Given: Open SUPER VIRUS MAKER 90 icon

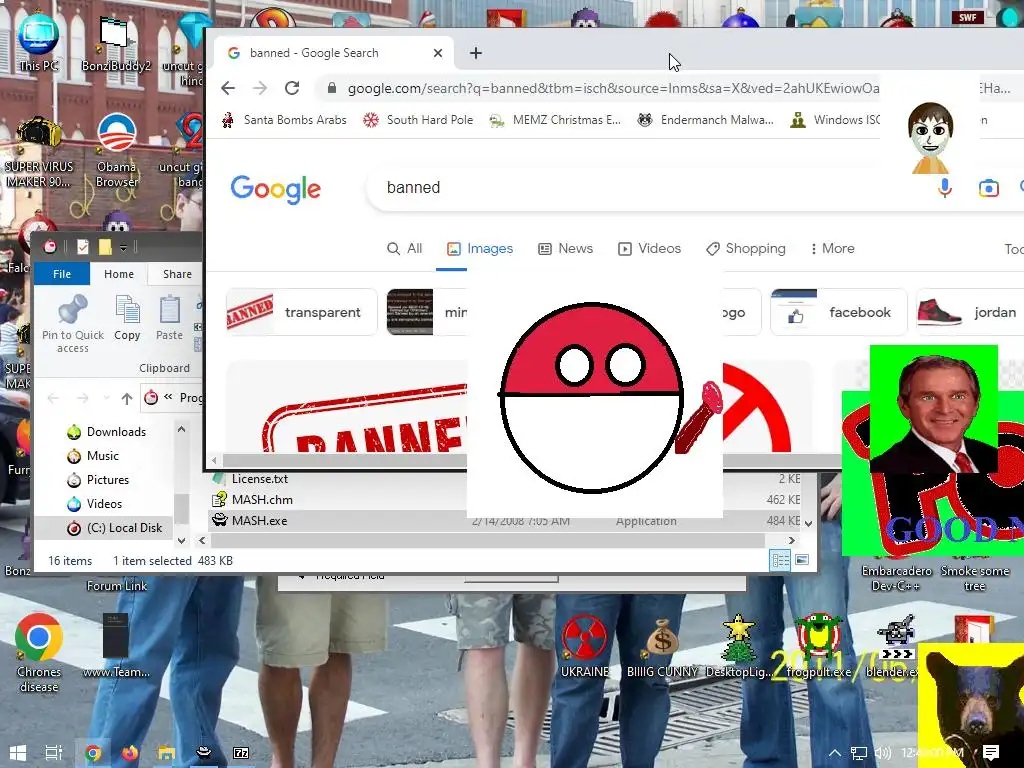Looking at the screenshot, I should tap(39, 152).
